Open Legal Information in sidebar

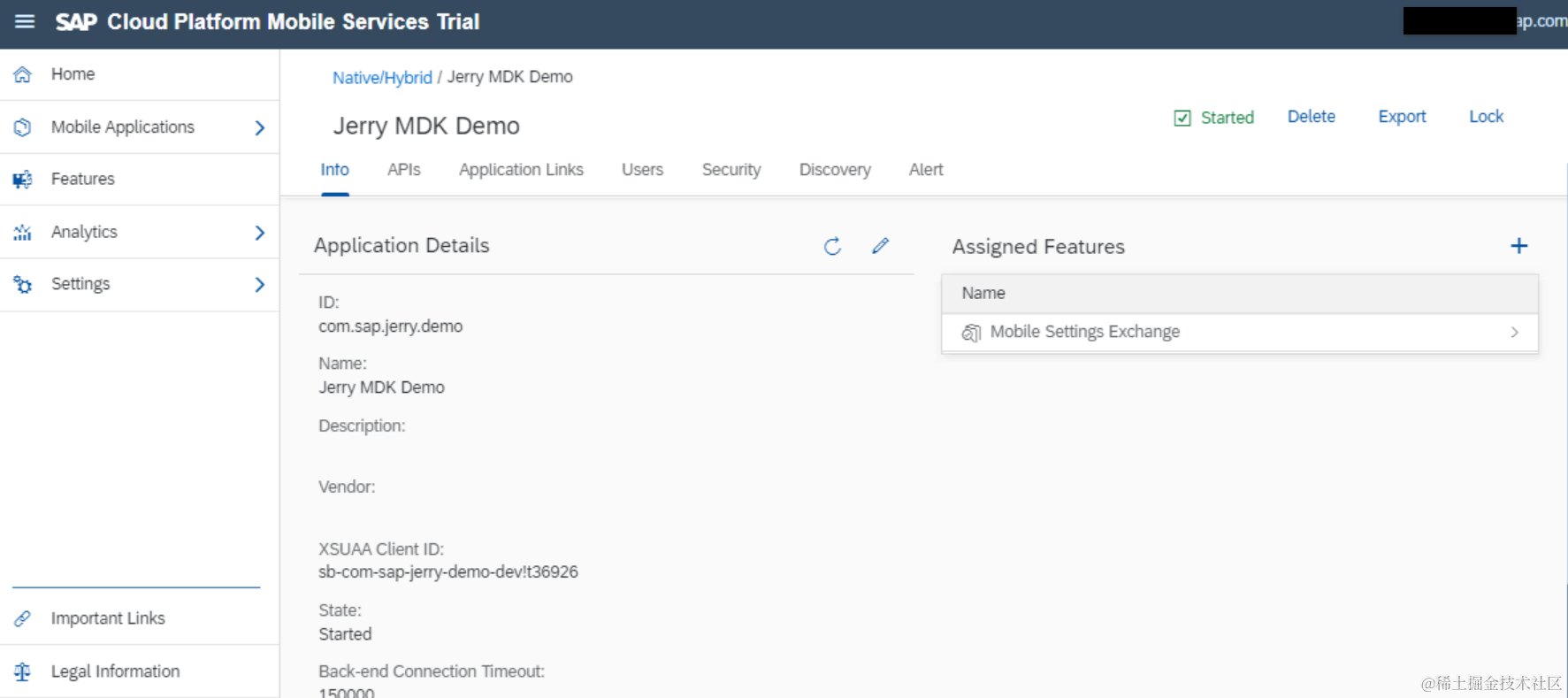[x=140, y=671]
